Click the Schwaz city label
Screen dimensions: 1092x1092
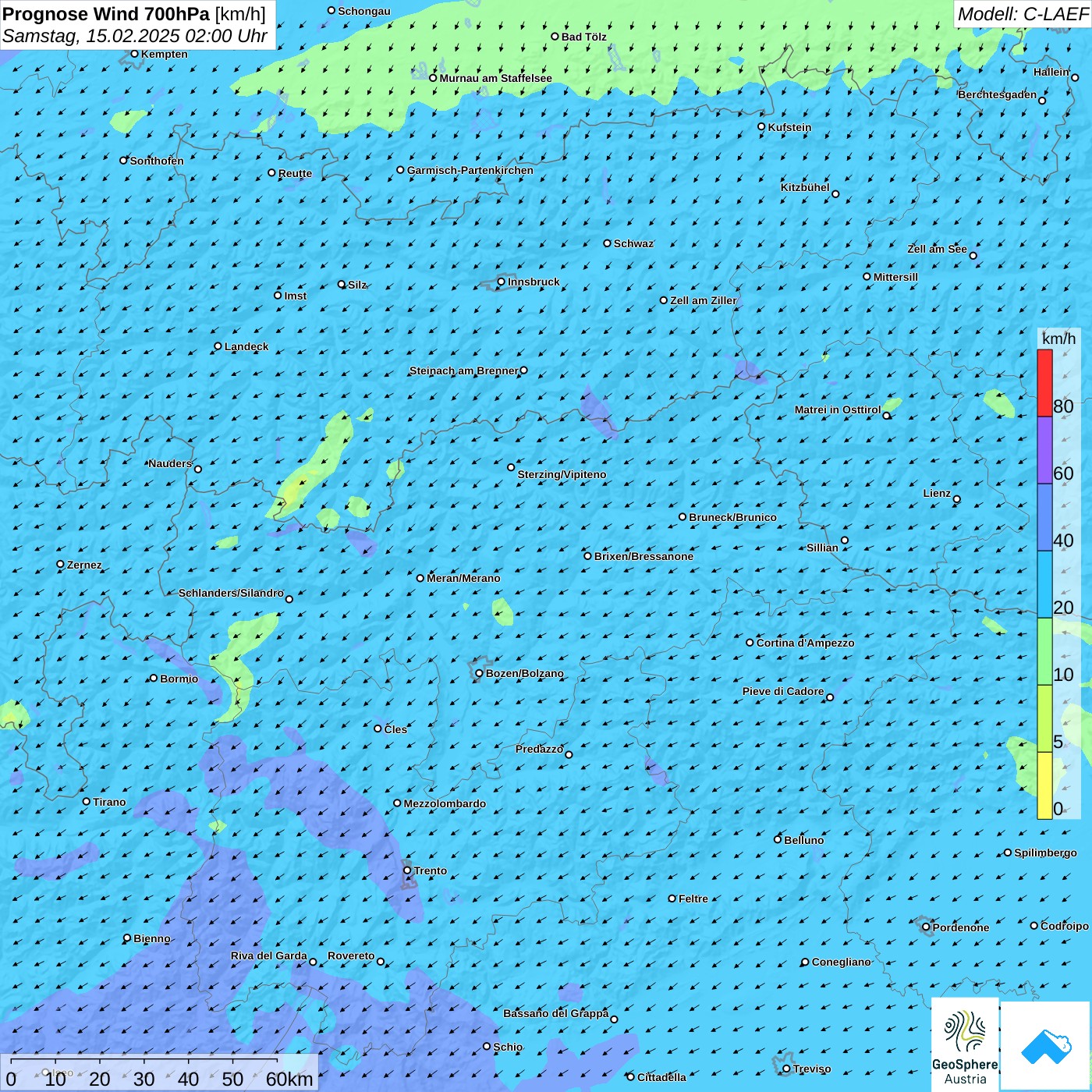[633, 243]
